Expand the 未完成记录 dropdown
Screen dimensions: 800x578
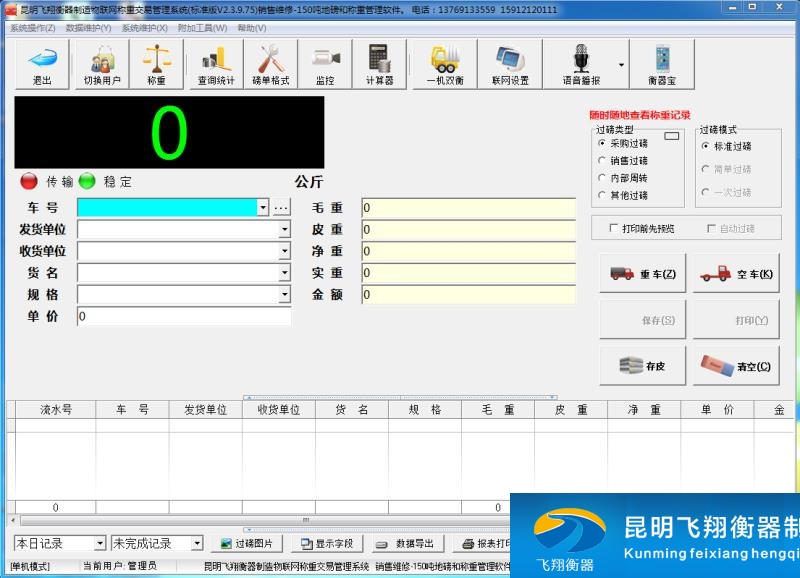coord(196,543)
